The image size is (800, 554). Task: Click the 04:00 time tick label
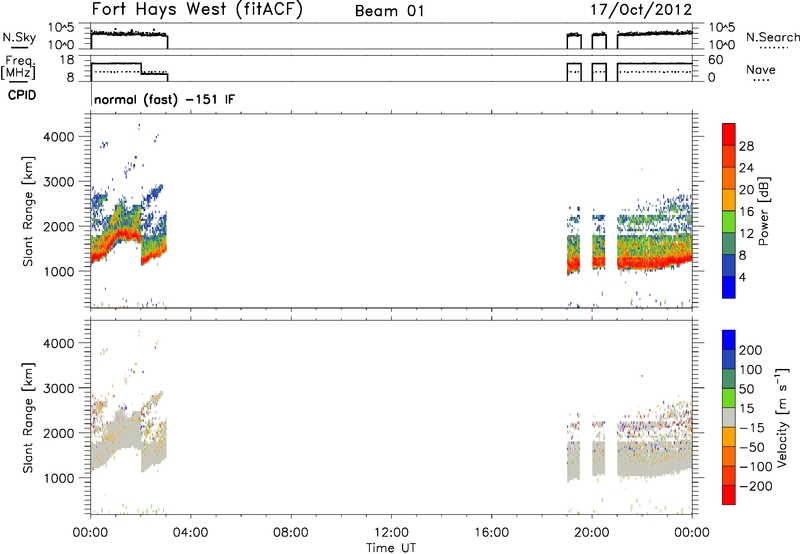coord(190,533)
